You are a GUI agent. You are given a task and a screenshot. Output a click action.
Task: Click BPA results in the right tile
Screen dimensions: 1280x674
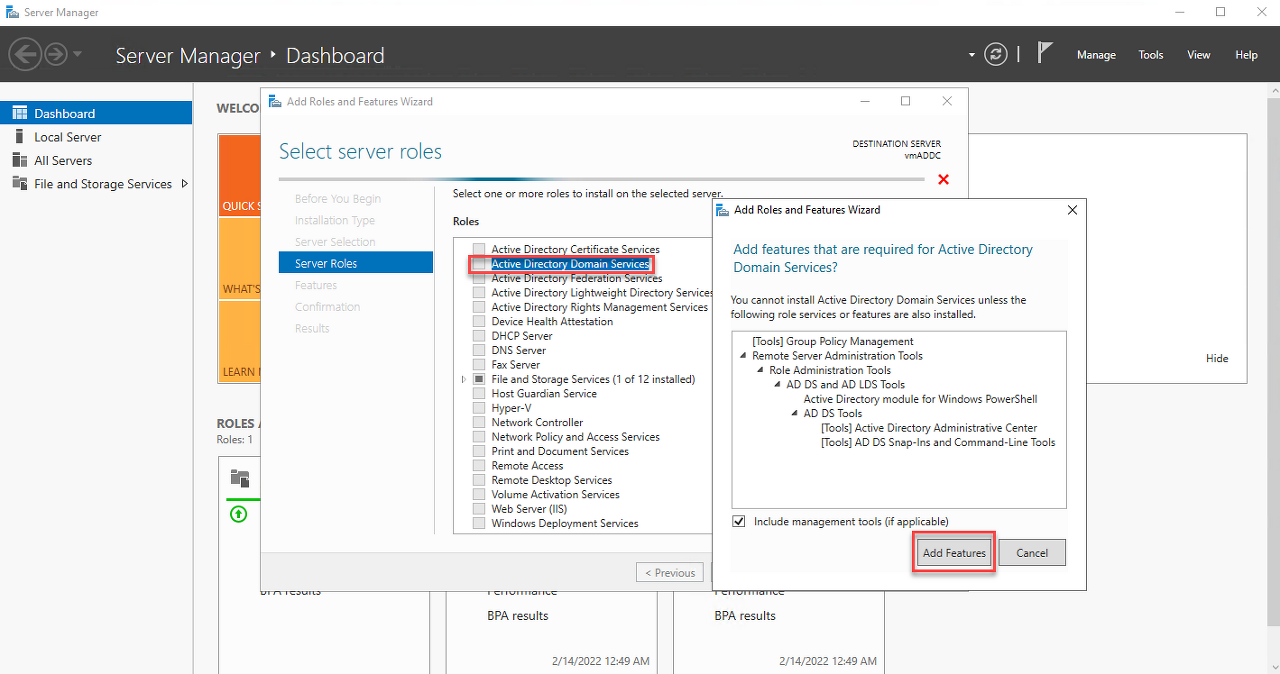tap(745, 616)
